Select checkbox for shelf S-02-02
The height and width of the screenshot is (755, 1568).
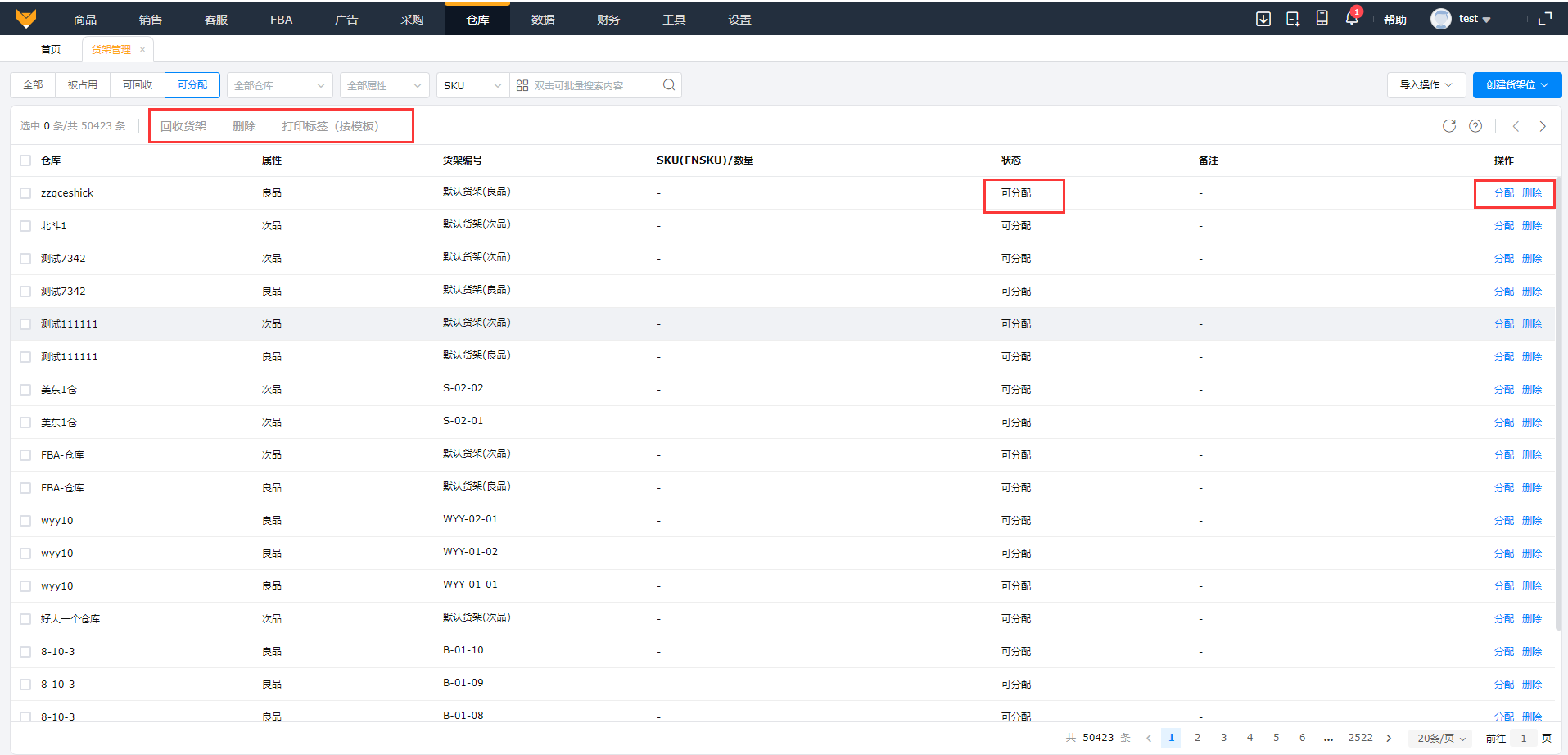click(25, 390)
